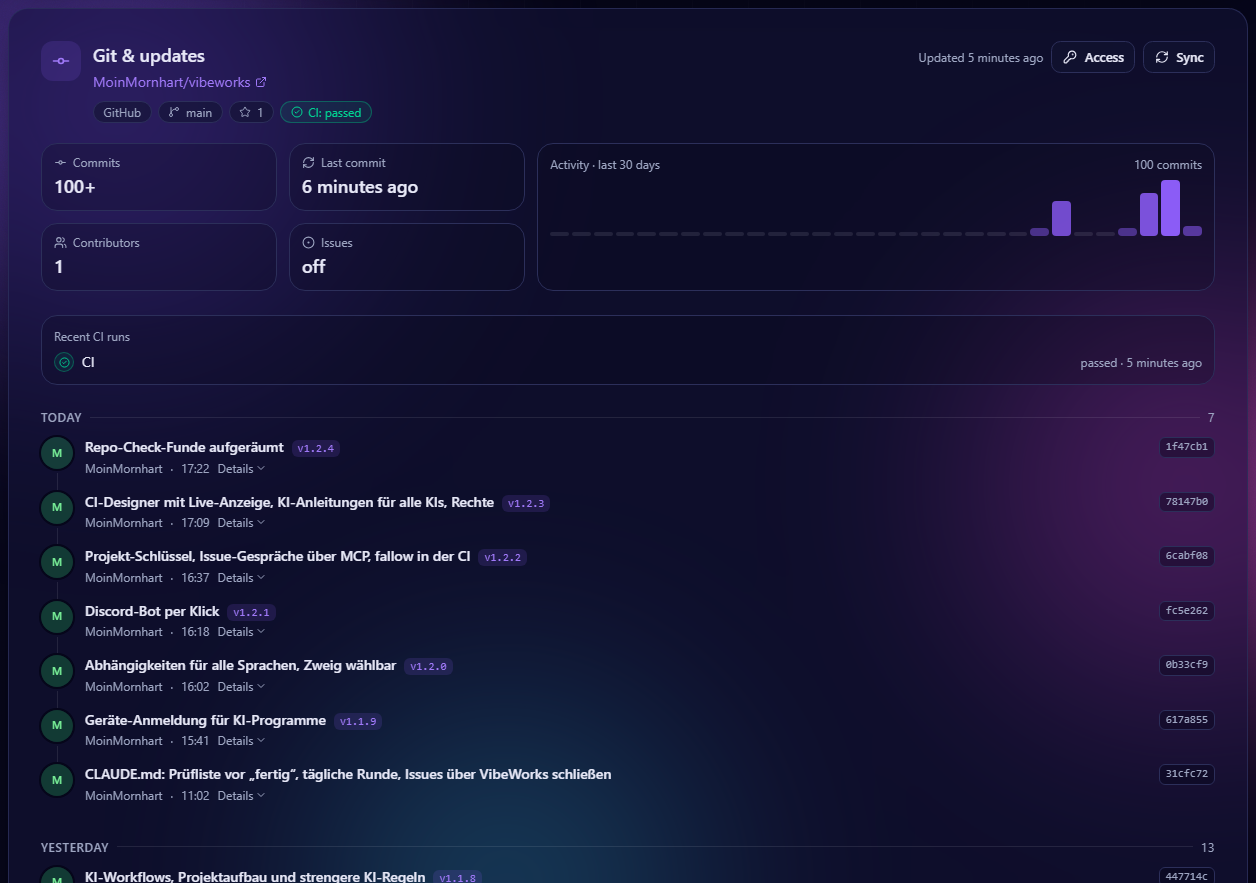Click avatar of Geräte-Anmeldung commit
Screen dimensions: 1256x883
click(x=57, y=725)
